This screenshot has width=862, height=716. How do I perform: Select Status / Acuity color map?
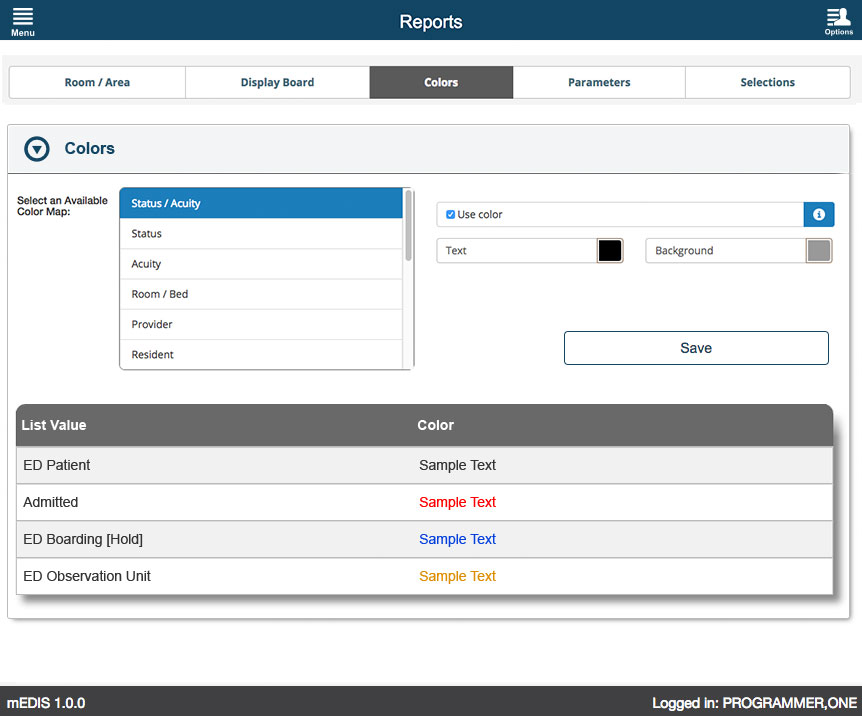[x=261, y=203]
